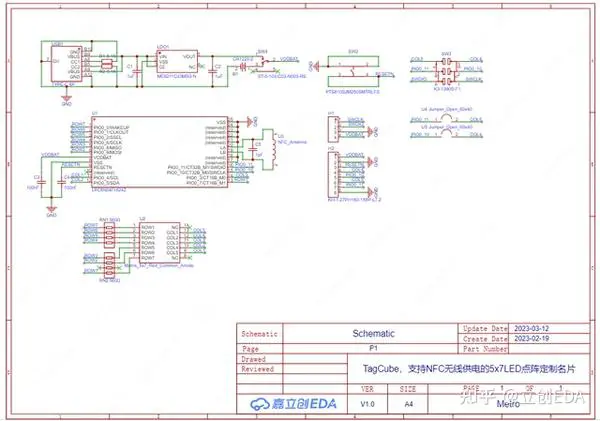Click the "Reviewed" field label

pos(257,369)
